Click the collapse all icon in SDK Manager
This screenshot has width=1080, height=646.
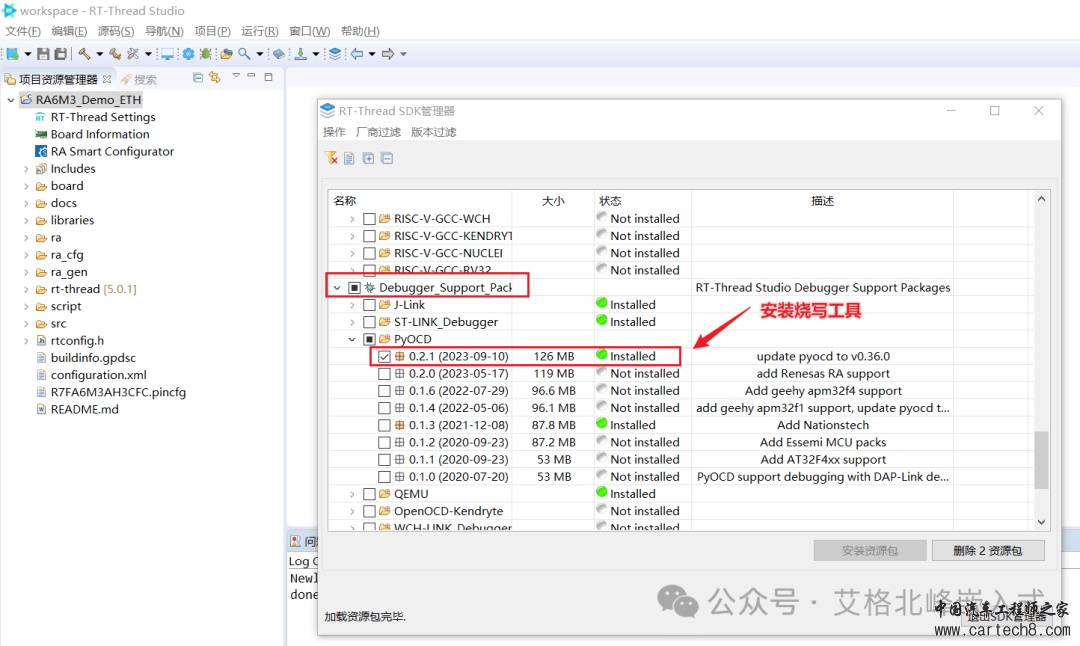(x=387, y=158)
